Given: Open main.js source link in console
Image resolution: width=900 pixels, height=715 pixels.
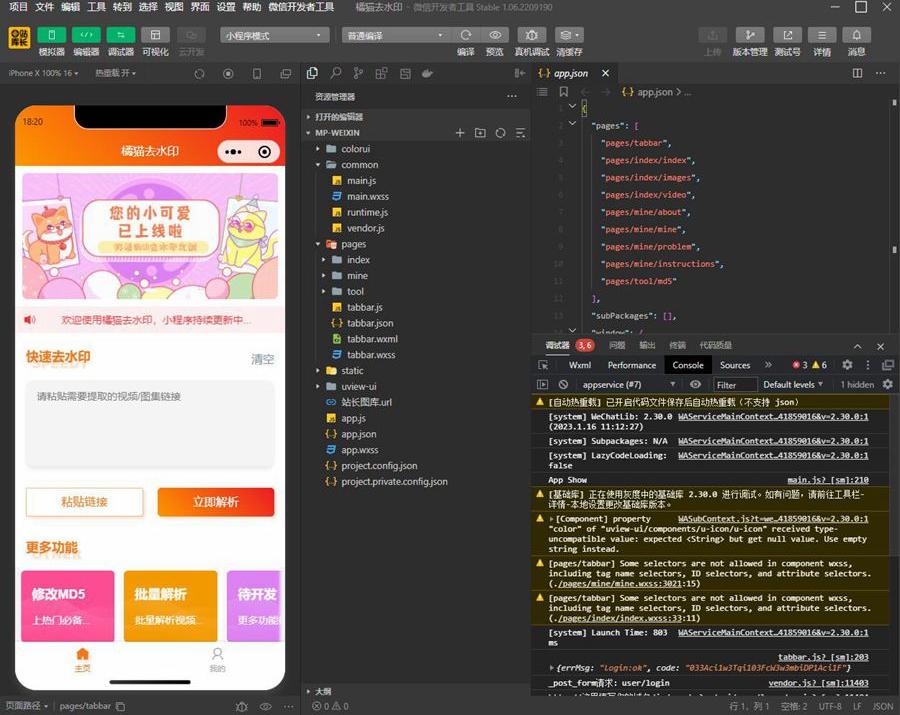Looking at the screenshot, I should click(827, 480).
